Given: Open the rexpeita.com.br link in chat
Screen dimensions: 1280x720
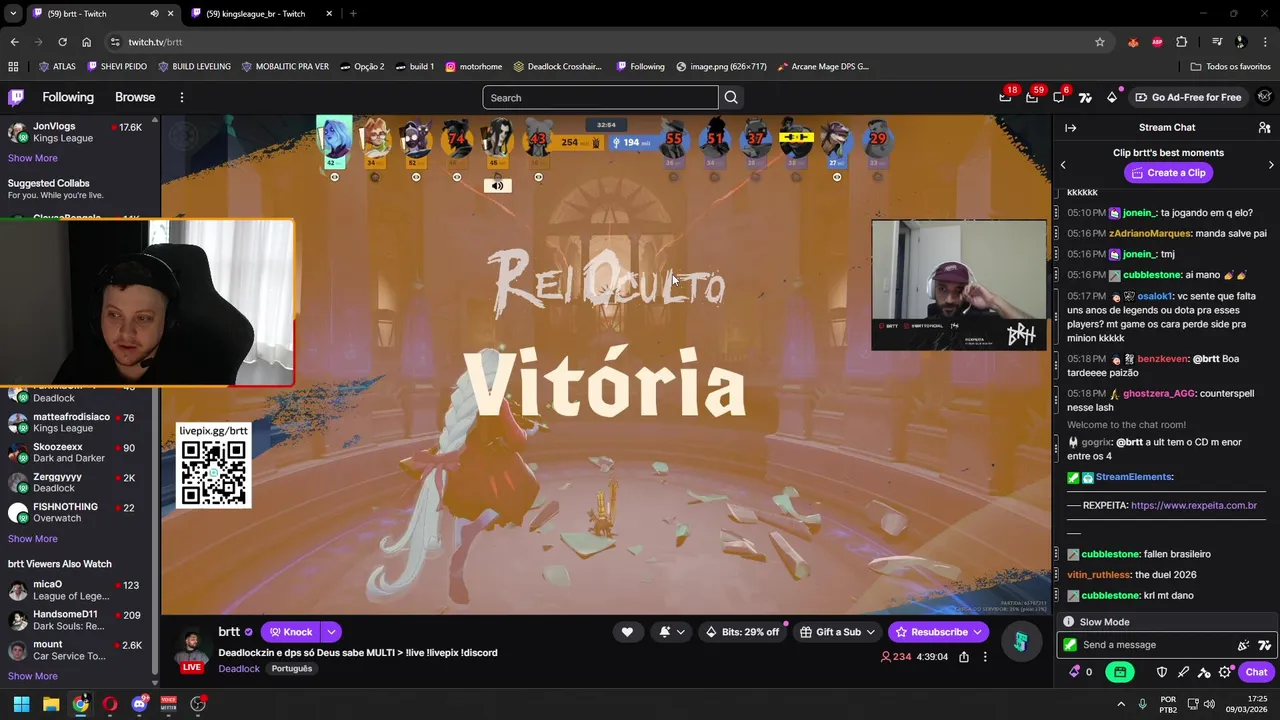Looking at the screenshot, I should click(x=1194, y=506).
